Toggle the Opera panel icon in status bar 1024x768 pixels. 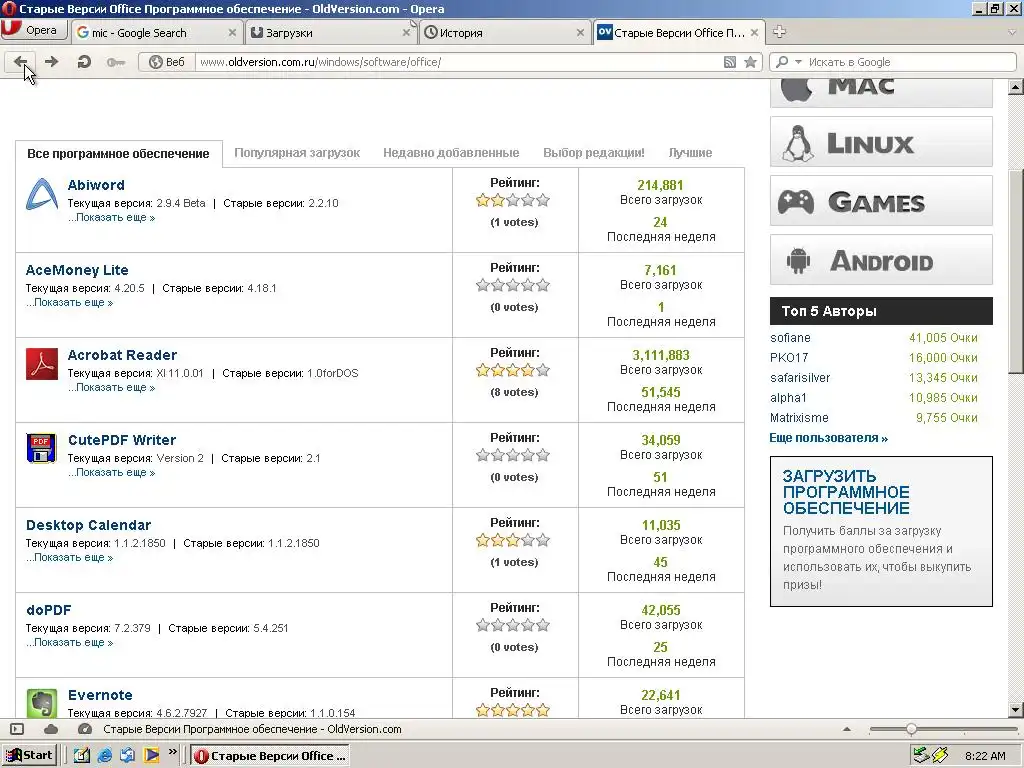pyautogui.click(x=17, y=729)
